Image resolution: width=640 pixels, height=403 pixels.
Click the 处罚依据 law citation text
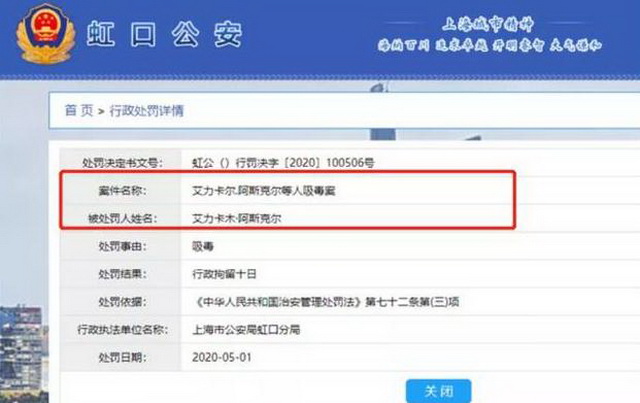326,302
